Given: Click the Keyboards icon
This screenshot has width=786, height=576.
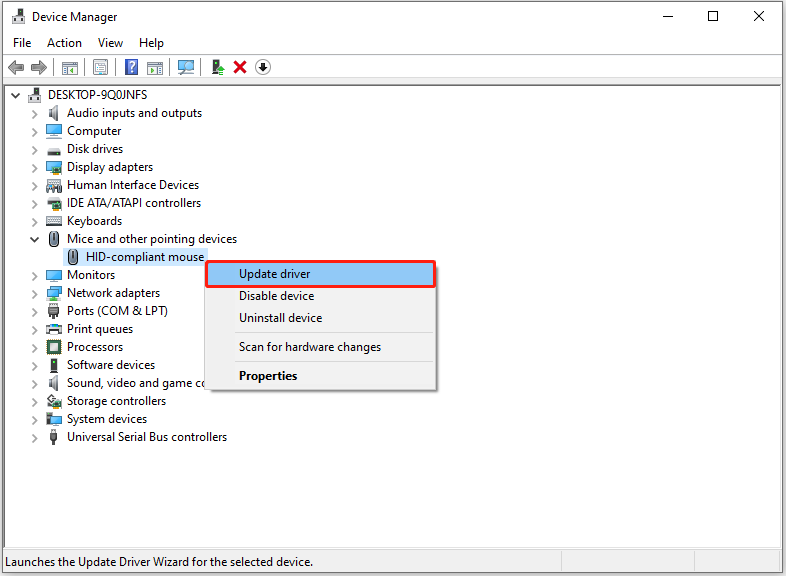Looking at the screenshot, I should pyautogui.click(x=54, y=221).
